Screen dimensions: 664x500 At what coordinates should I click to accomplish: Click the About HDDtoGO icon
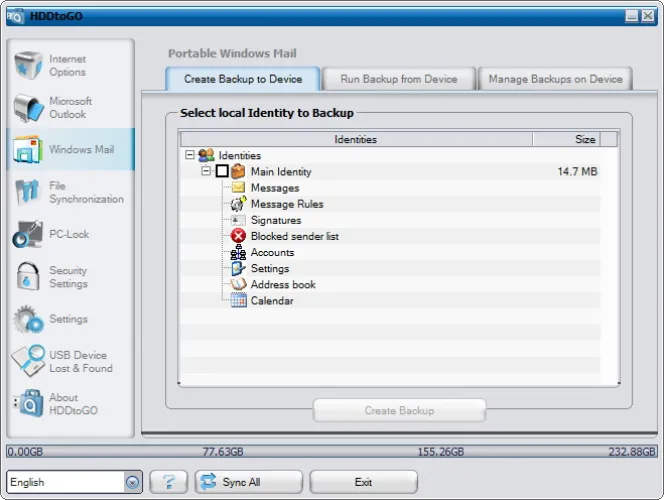[x=28, y=403]
